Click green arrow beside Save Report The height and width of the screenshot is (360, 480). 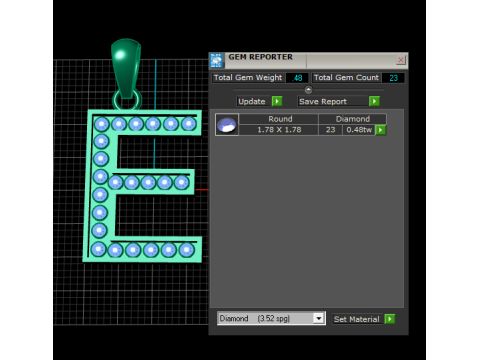374,101
